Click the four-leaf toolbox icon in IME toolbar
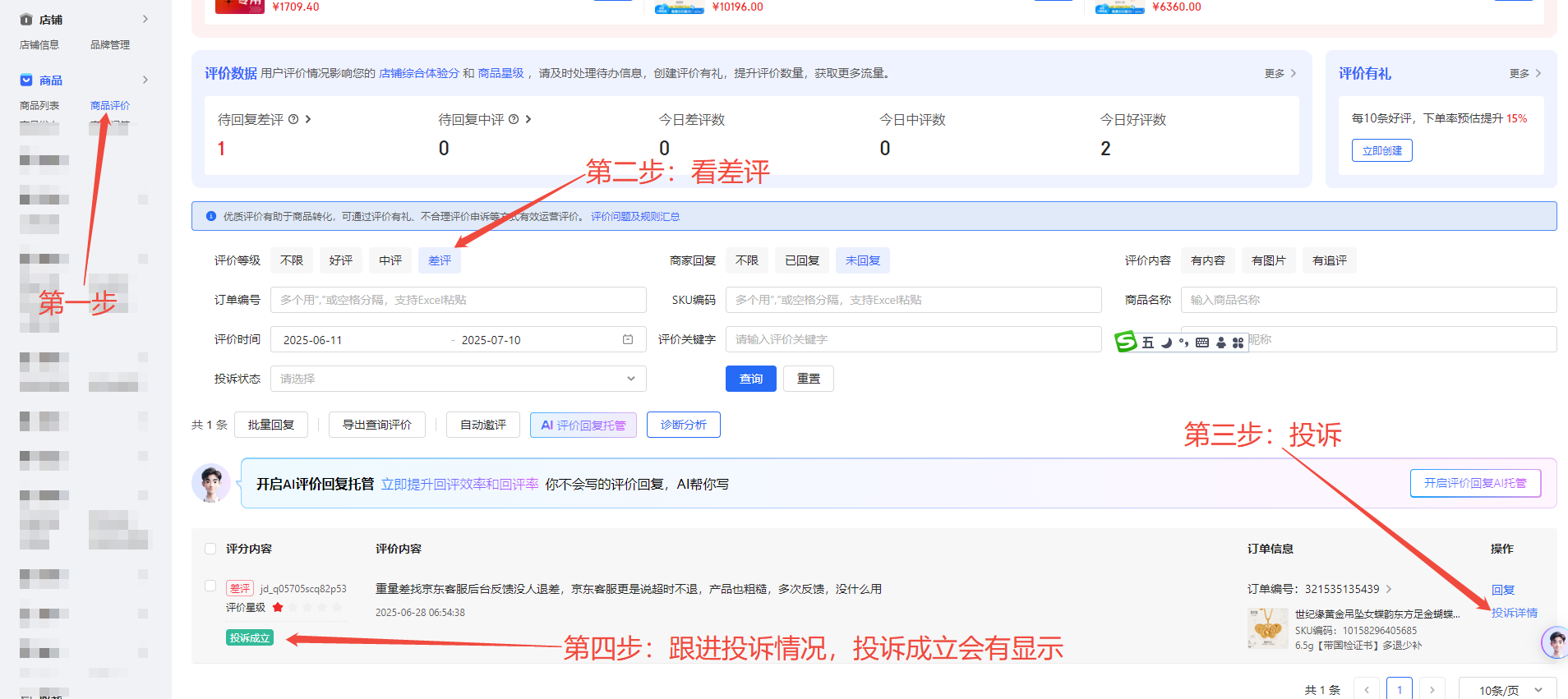The height and width of the screenshot is (699, 1568). [x=1238, y=343]
